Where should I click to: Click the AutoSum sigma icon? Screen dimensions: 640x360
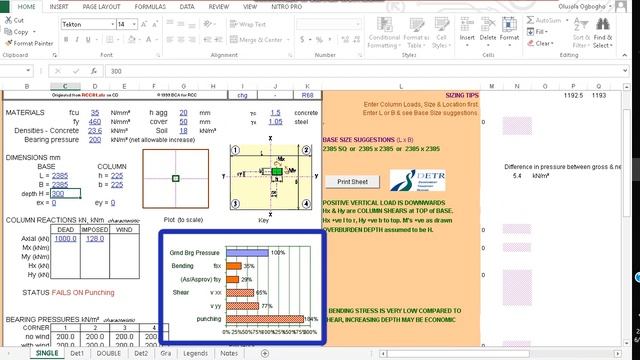[x=530, y=20]
